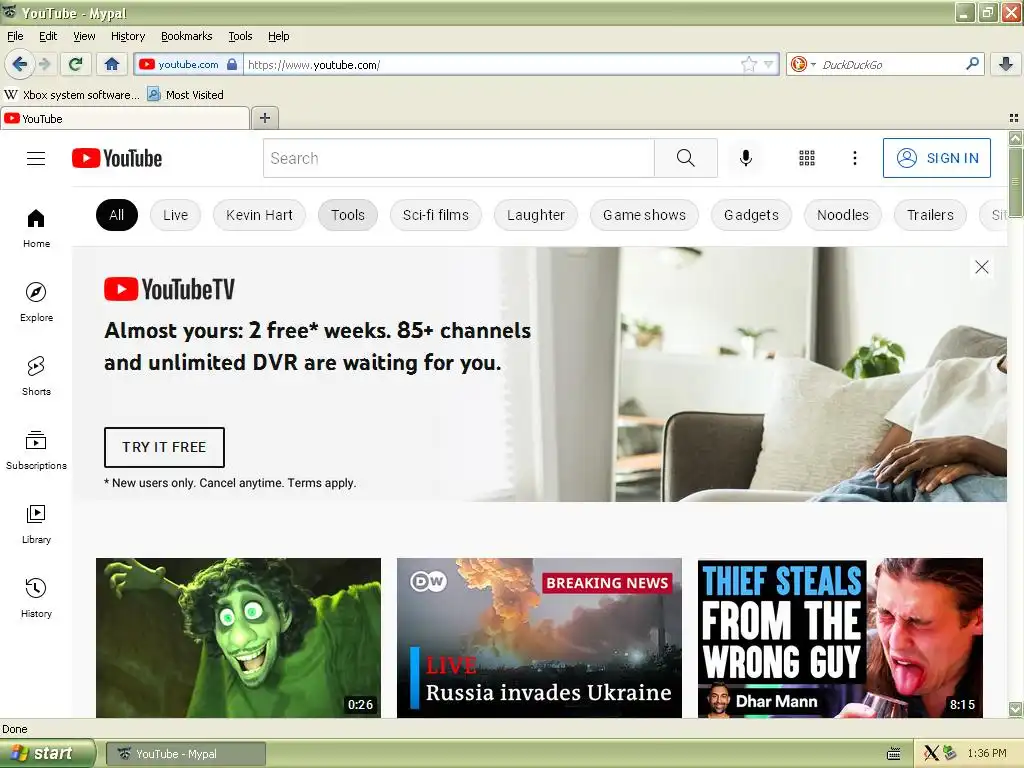The image size is (1024, 768).
Task: Reload the current page
Action: 75,64
